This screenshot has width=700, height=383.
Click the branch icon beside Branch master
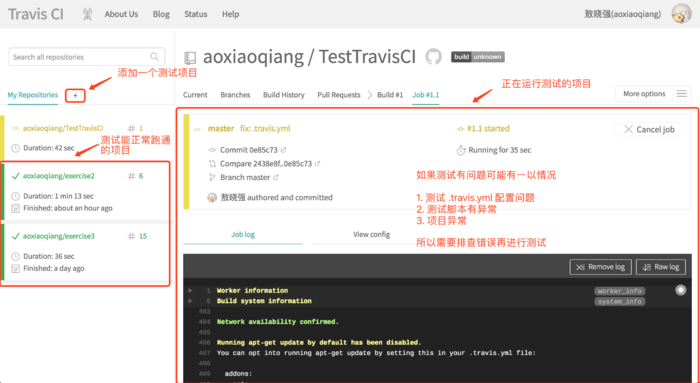click(x=212, y=177)
